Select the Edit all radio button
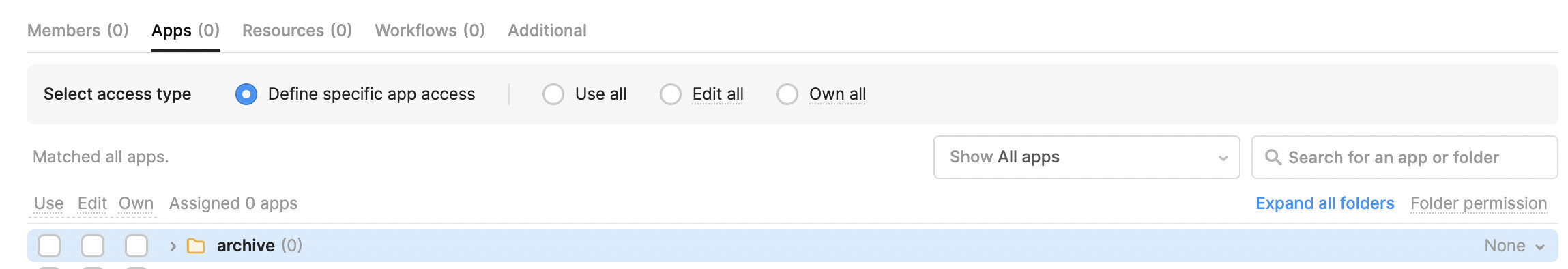 coord(671,94)
